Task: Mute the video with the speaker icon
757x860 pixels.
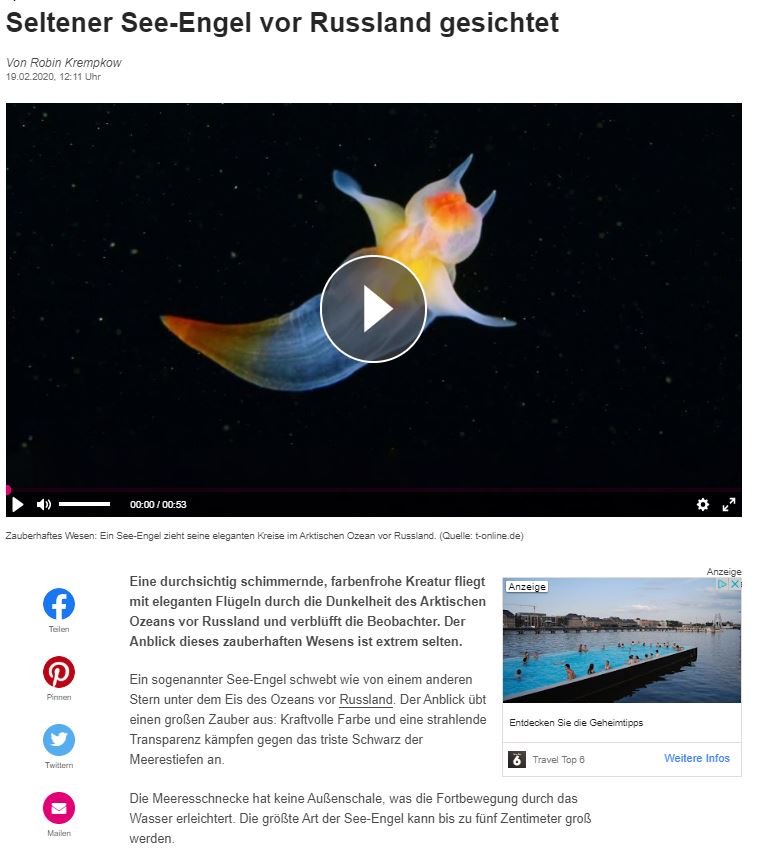Action: coord(44,504)
